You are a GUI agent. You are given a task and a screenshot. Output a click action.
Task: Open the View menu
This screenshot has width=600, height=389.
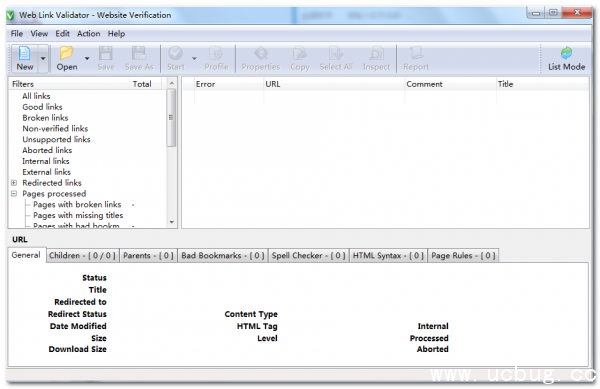[x=39, y=34]
